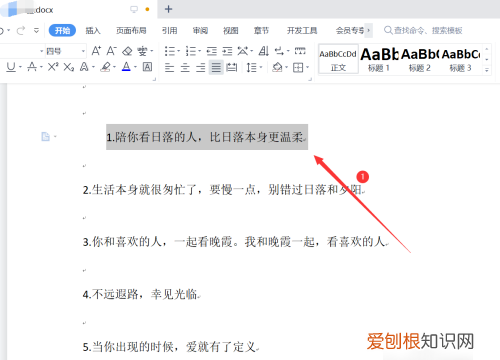Click the redo arrow icon
This screenshot has height=360, width=500.
[x=21, y=31]
